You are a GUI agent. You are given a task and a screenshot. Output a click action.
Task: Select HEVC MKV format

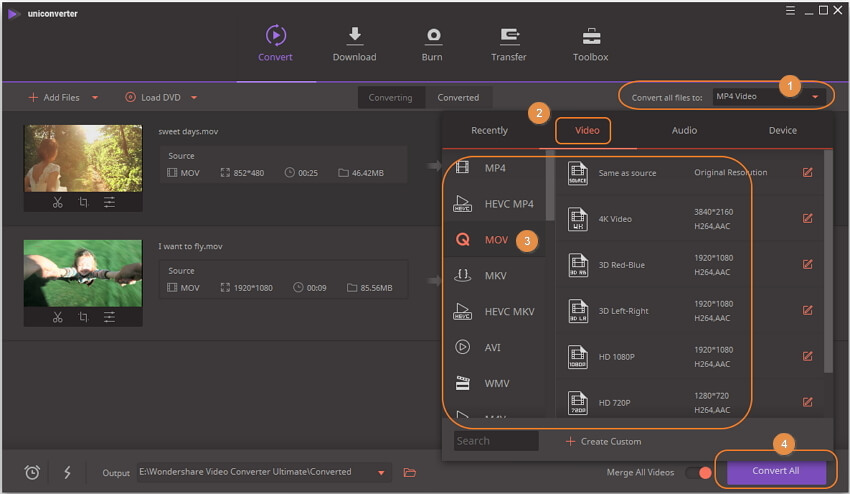click(x=495, y=311)
